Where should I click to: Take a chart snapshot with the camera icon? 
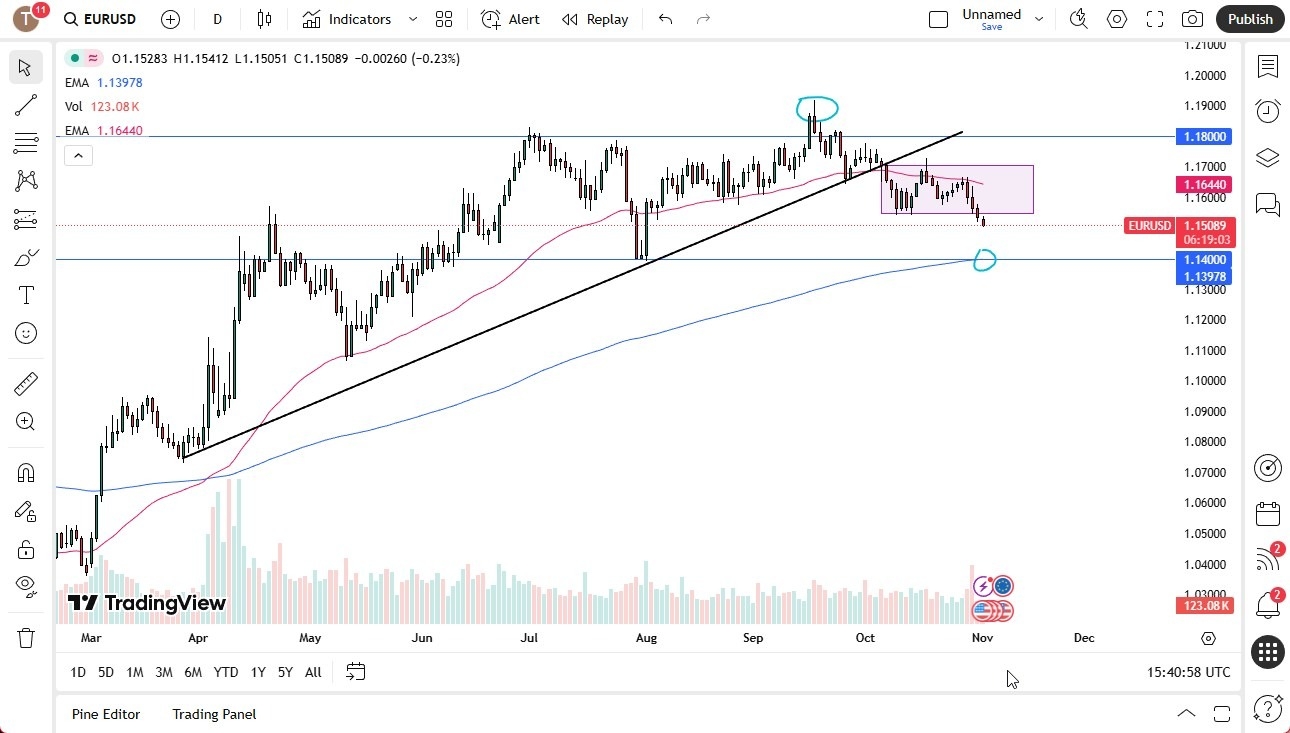[1192, 19]
